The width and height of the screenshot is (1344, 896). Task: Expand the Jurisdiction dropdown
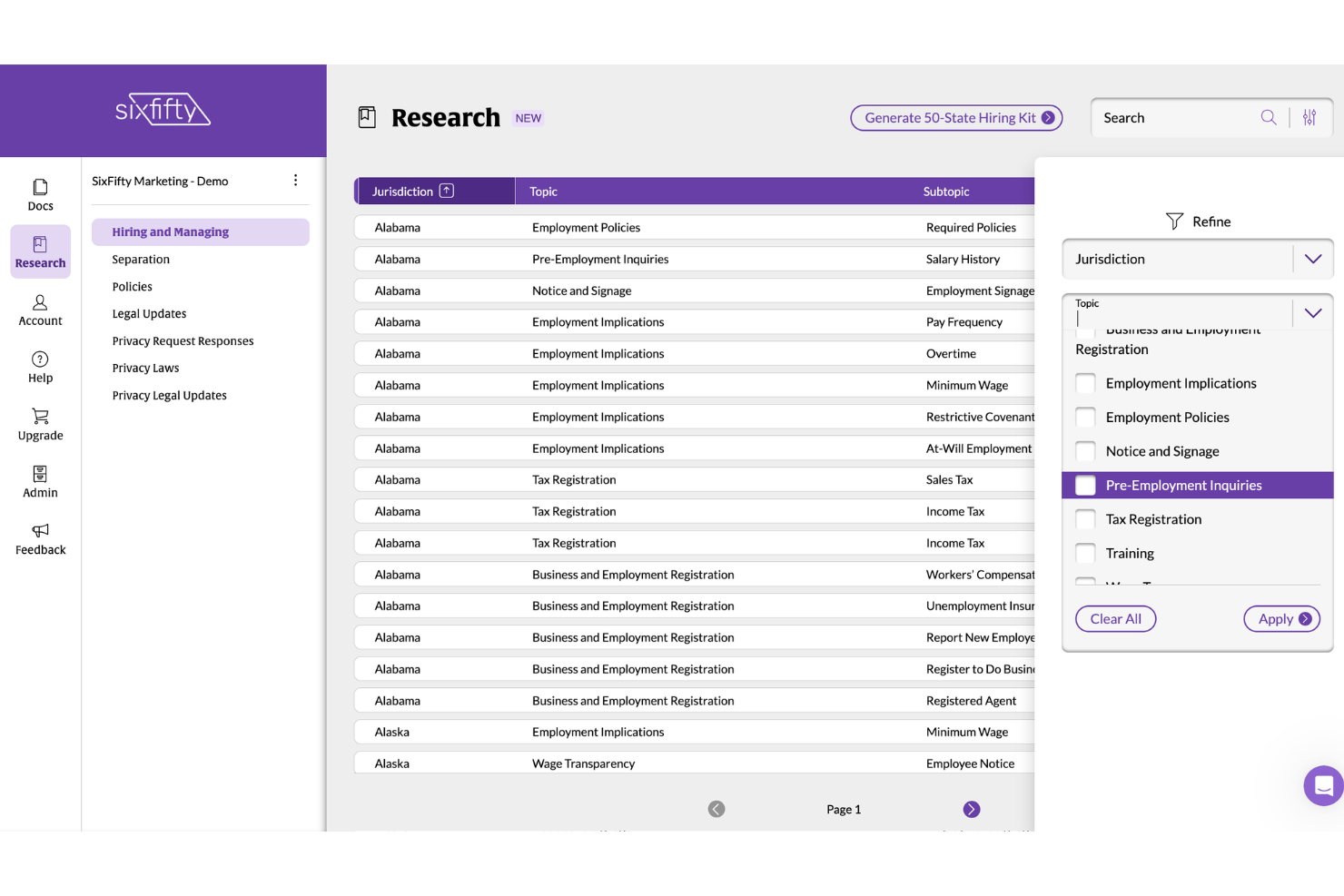click(x=1312, y=259)
